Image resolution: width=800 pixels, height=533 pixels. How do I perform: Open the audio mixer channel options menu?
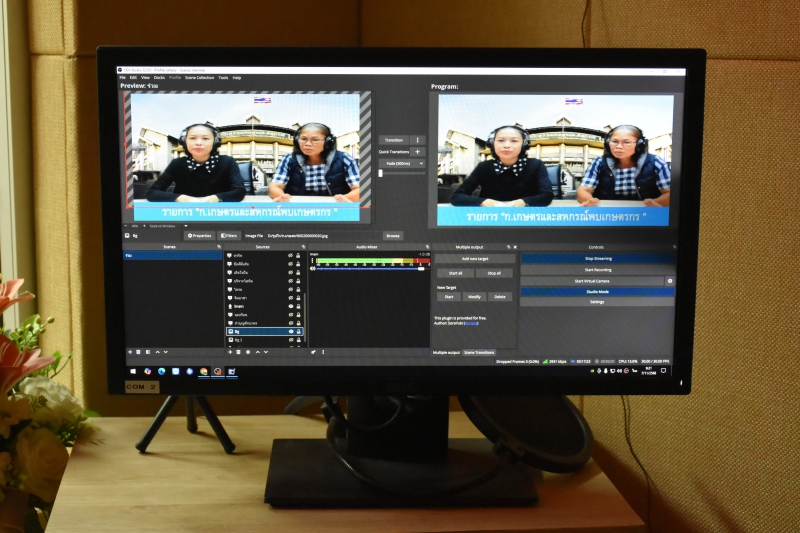[313, 261]
